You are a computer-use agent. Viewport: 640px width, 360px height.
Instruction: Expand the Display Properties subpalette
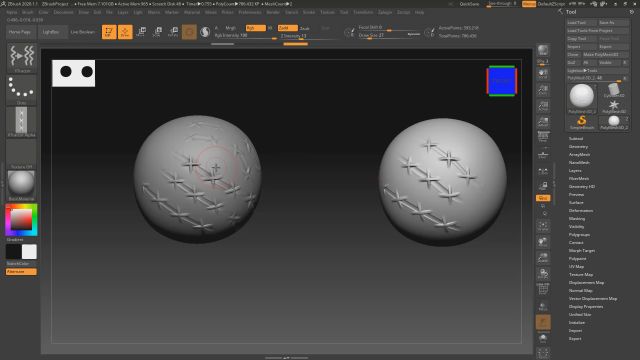586,307
